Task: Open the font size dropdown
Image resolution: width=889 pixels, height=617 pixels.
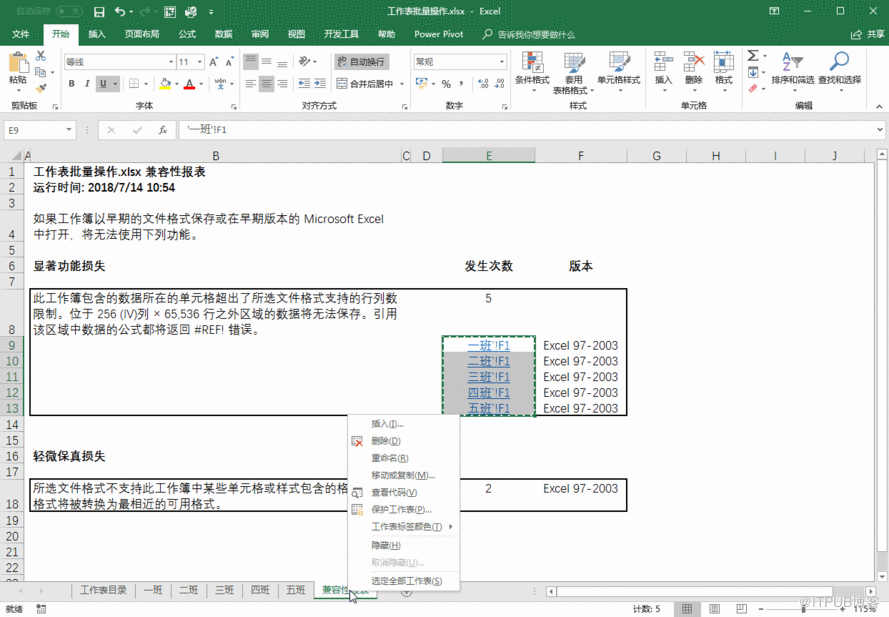Action: tap(200, 62)
